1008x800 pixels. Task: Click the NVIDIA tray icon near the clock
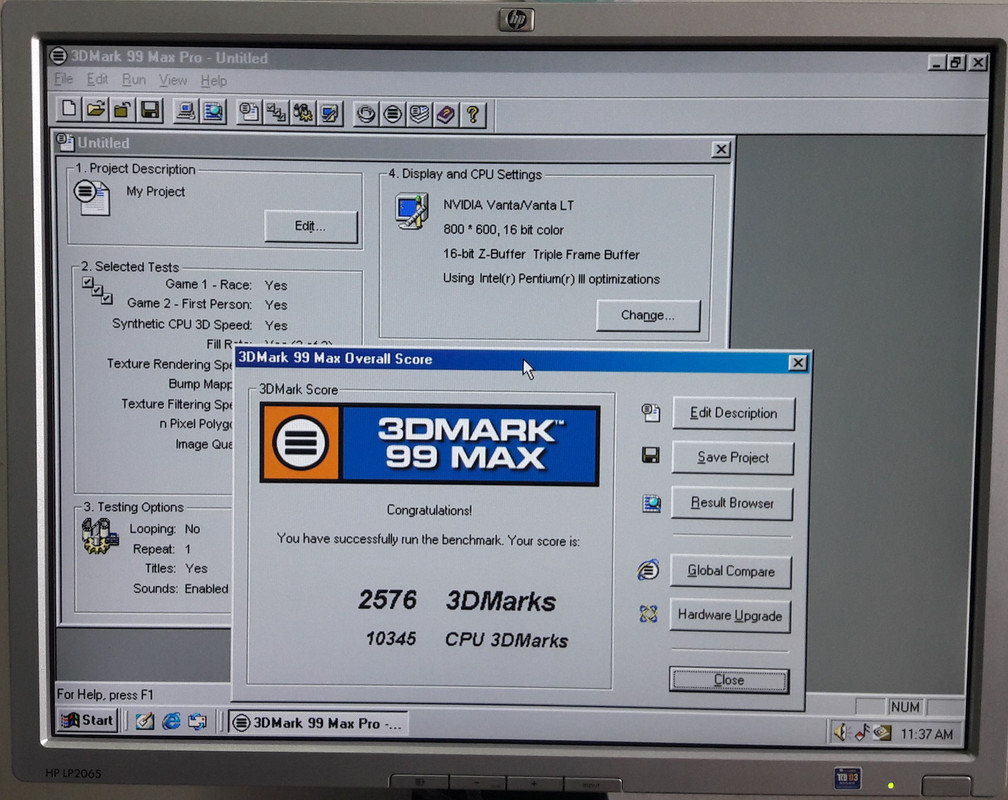[882, 732]
